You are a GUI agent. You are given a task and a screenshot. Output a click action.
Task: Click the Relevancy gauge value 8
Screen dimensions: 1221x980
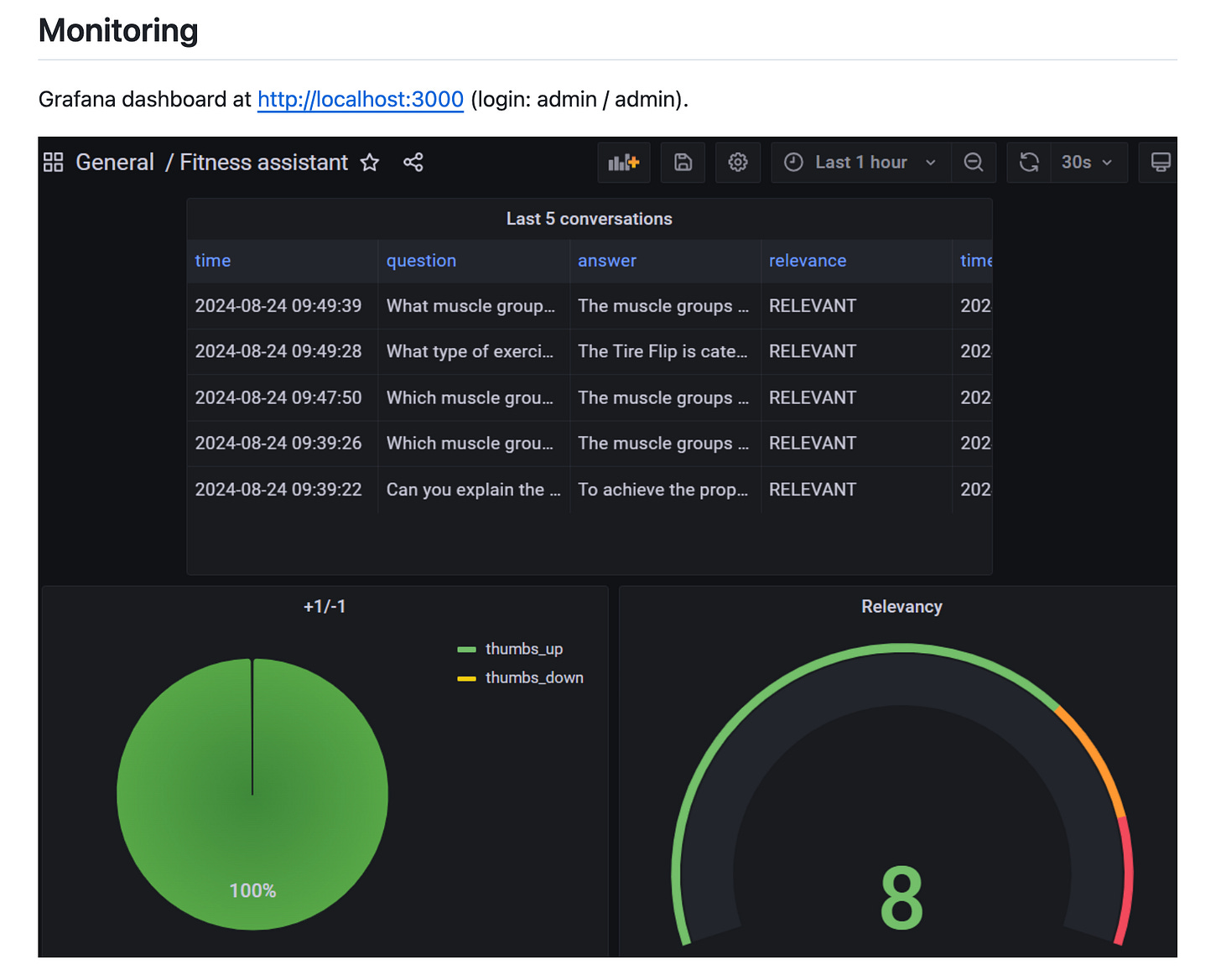[901, 898]
